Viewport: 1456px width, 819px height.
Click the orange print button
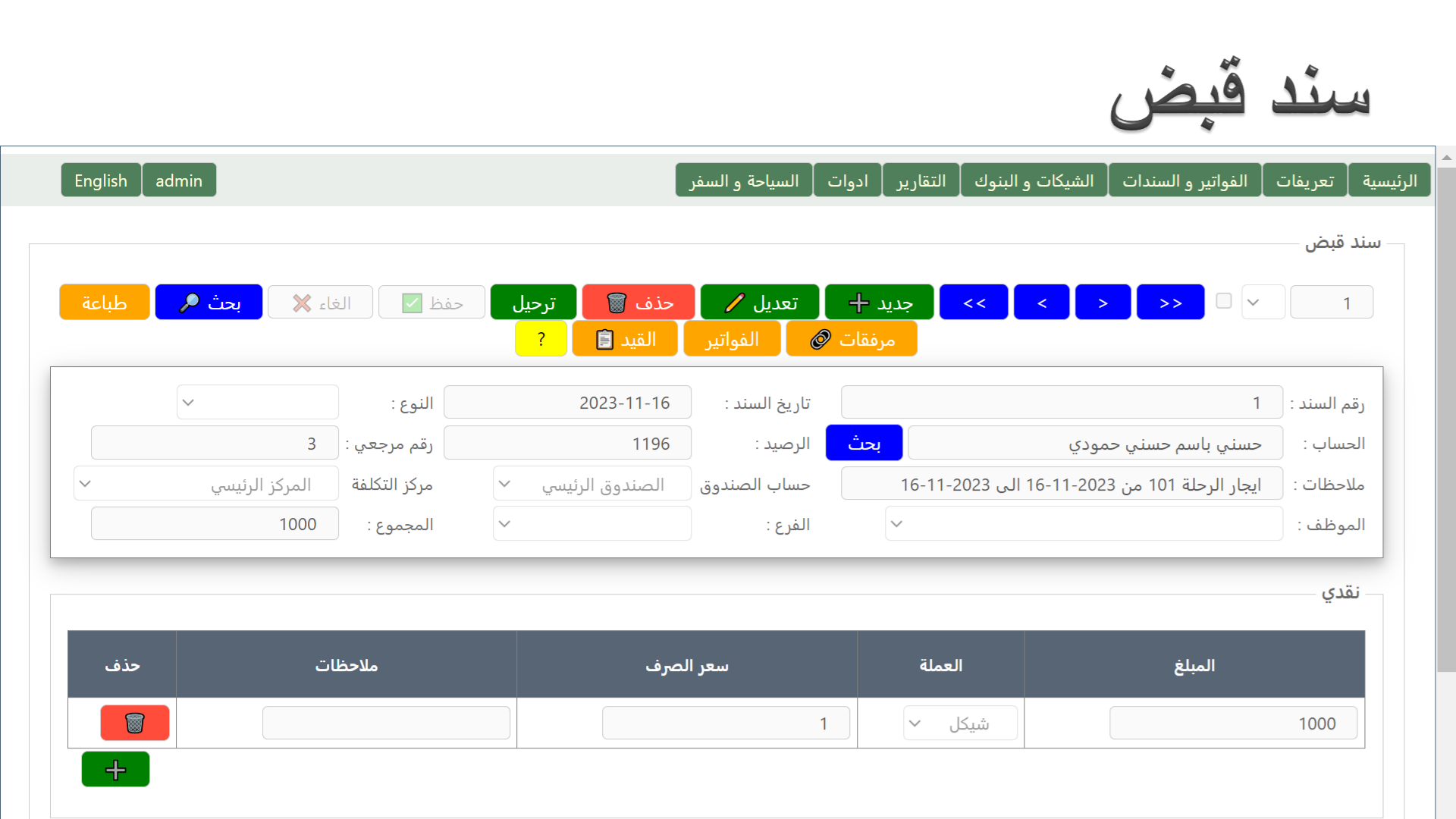(x=104, y=303)
